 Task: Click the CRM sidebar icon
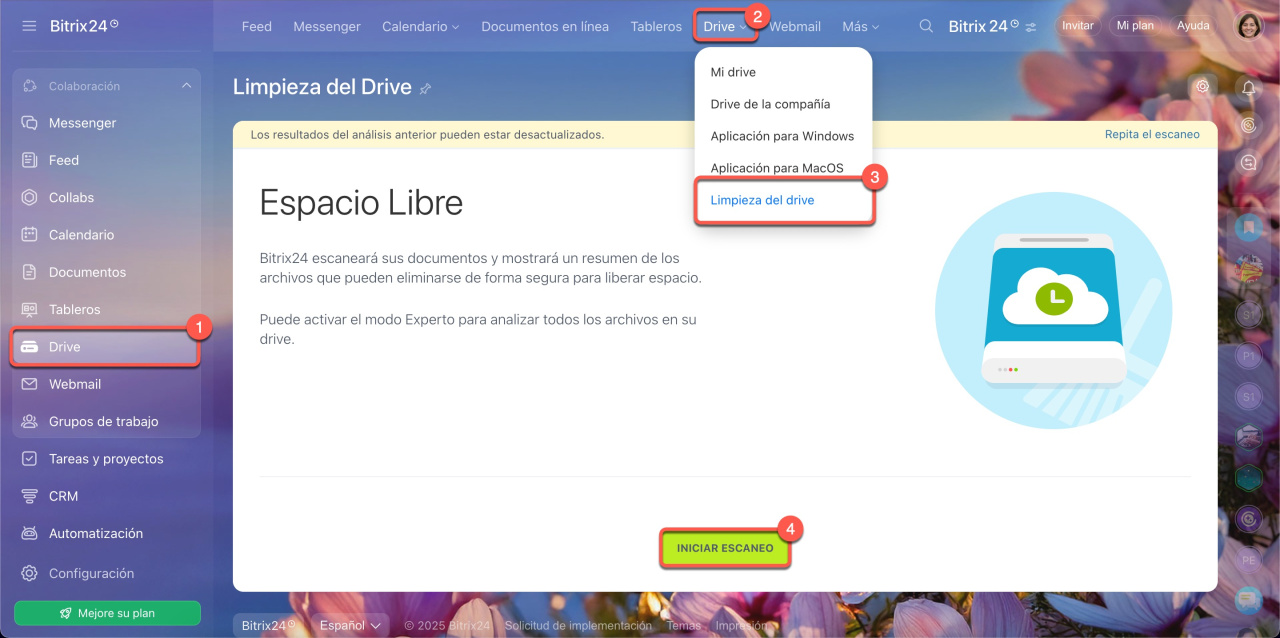click(29, 496)
